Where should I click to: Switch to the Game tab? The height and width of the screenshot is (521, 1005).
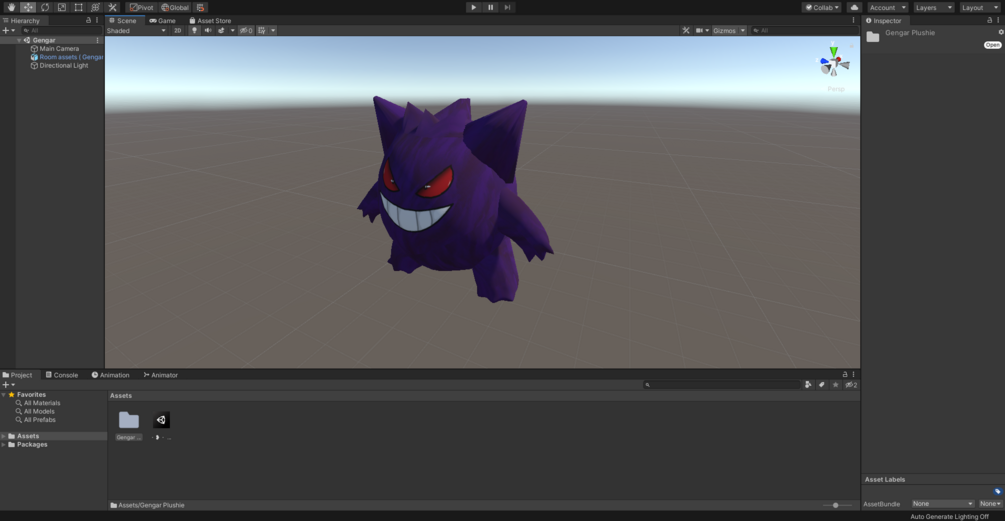pos(163,21)
